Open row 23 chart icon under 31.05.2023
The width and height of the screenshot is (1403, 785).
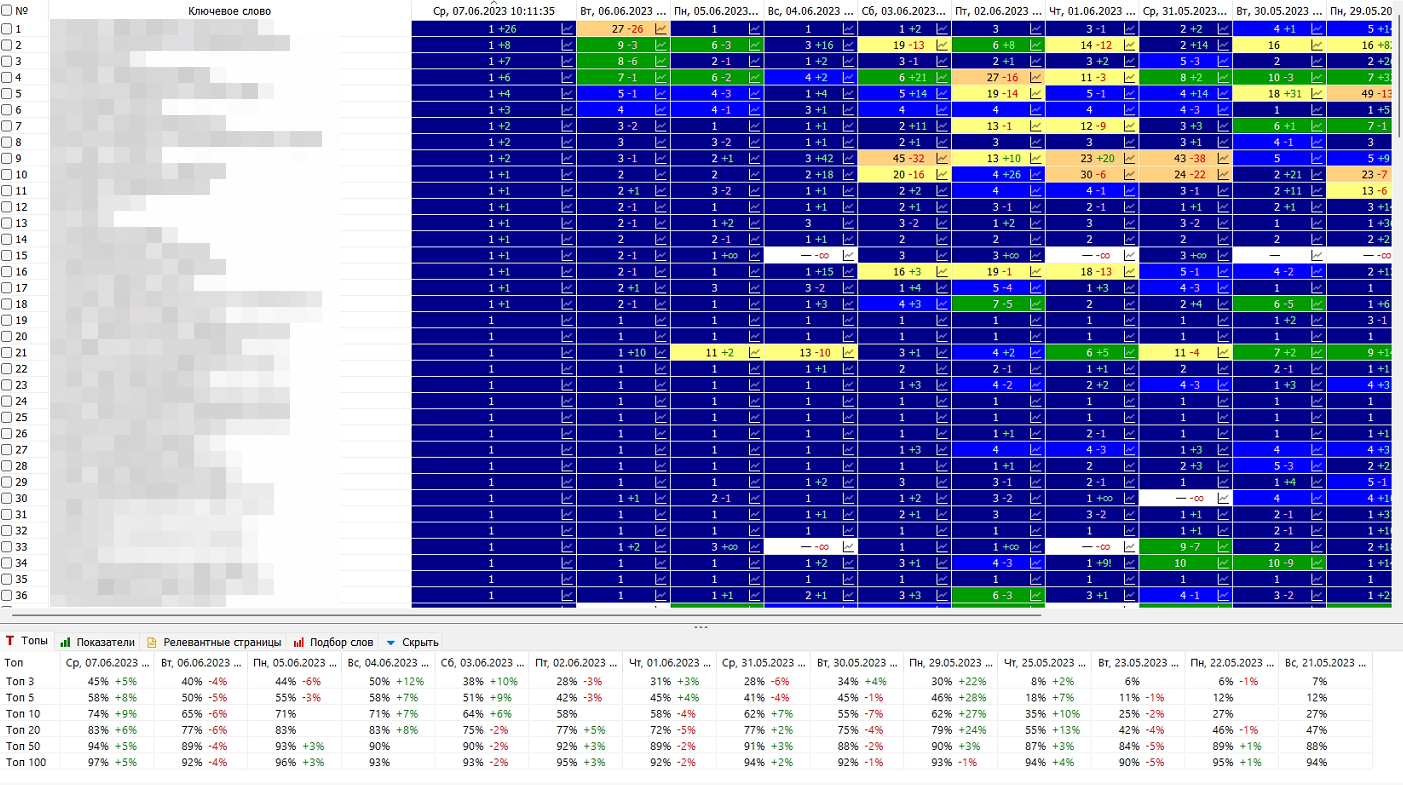point(1223,384)
